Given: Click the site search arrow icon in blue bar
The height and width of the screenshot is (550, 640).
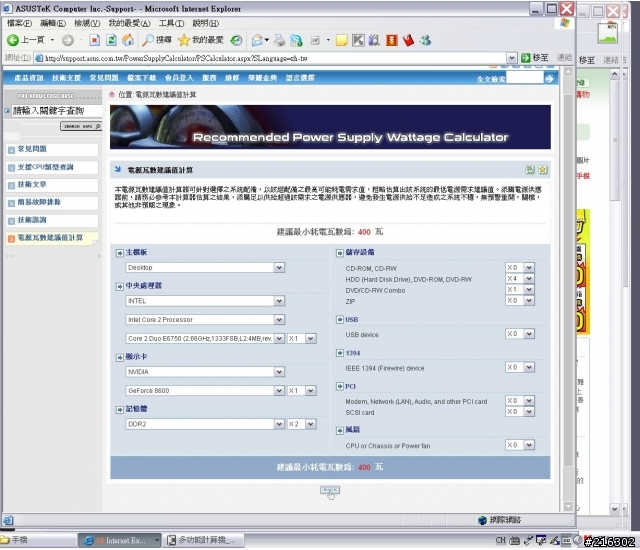Looking at the screenshot, I should 549,78.
